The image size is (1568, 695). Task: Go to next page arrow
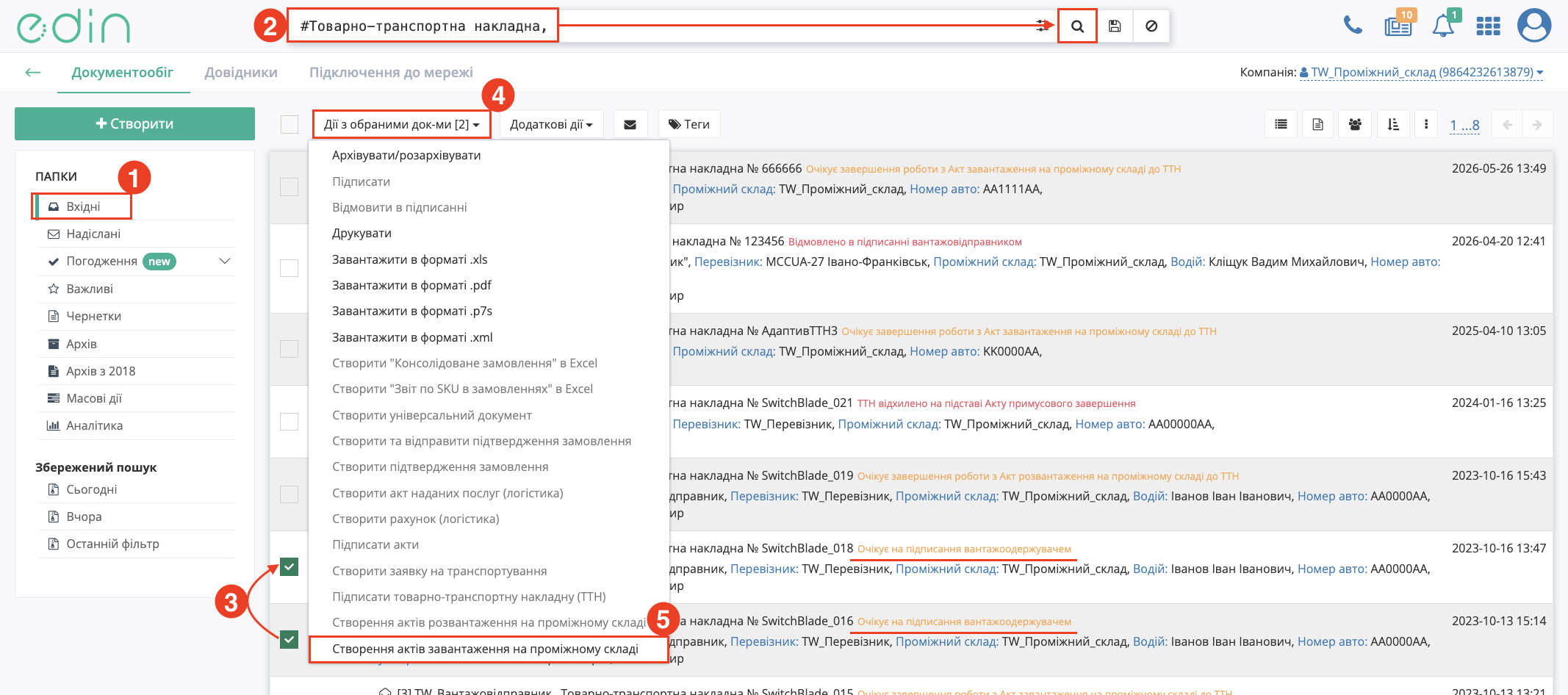click(x=1537, y=124)
